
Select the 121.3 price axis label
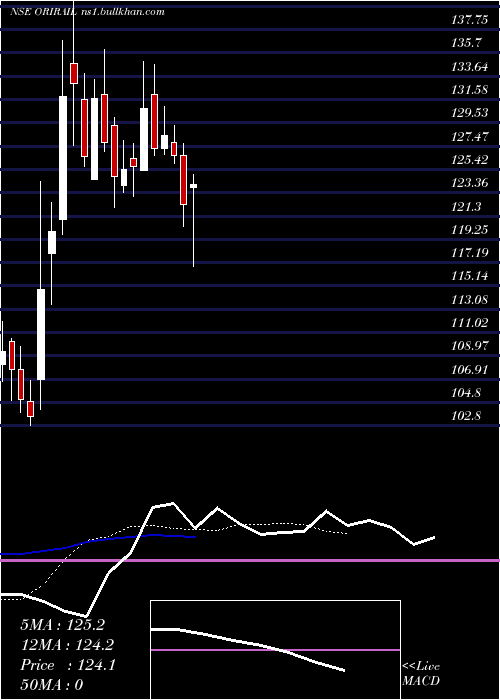pyautogui.click(x=467, y=206)
